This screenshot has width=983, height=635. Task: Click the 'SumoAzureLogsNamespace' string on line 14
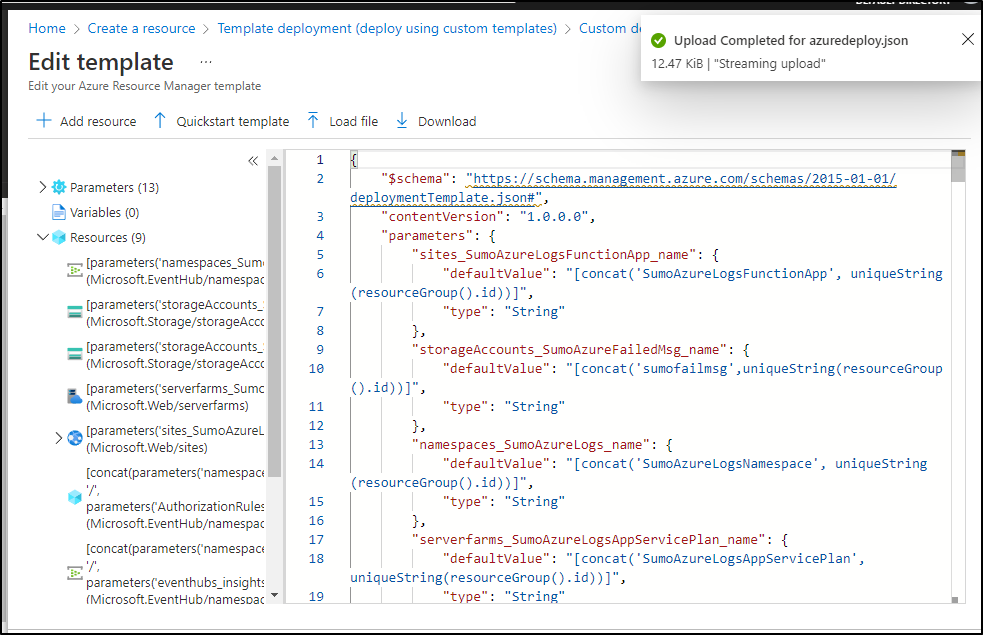click(727, 464)
